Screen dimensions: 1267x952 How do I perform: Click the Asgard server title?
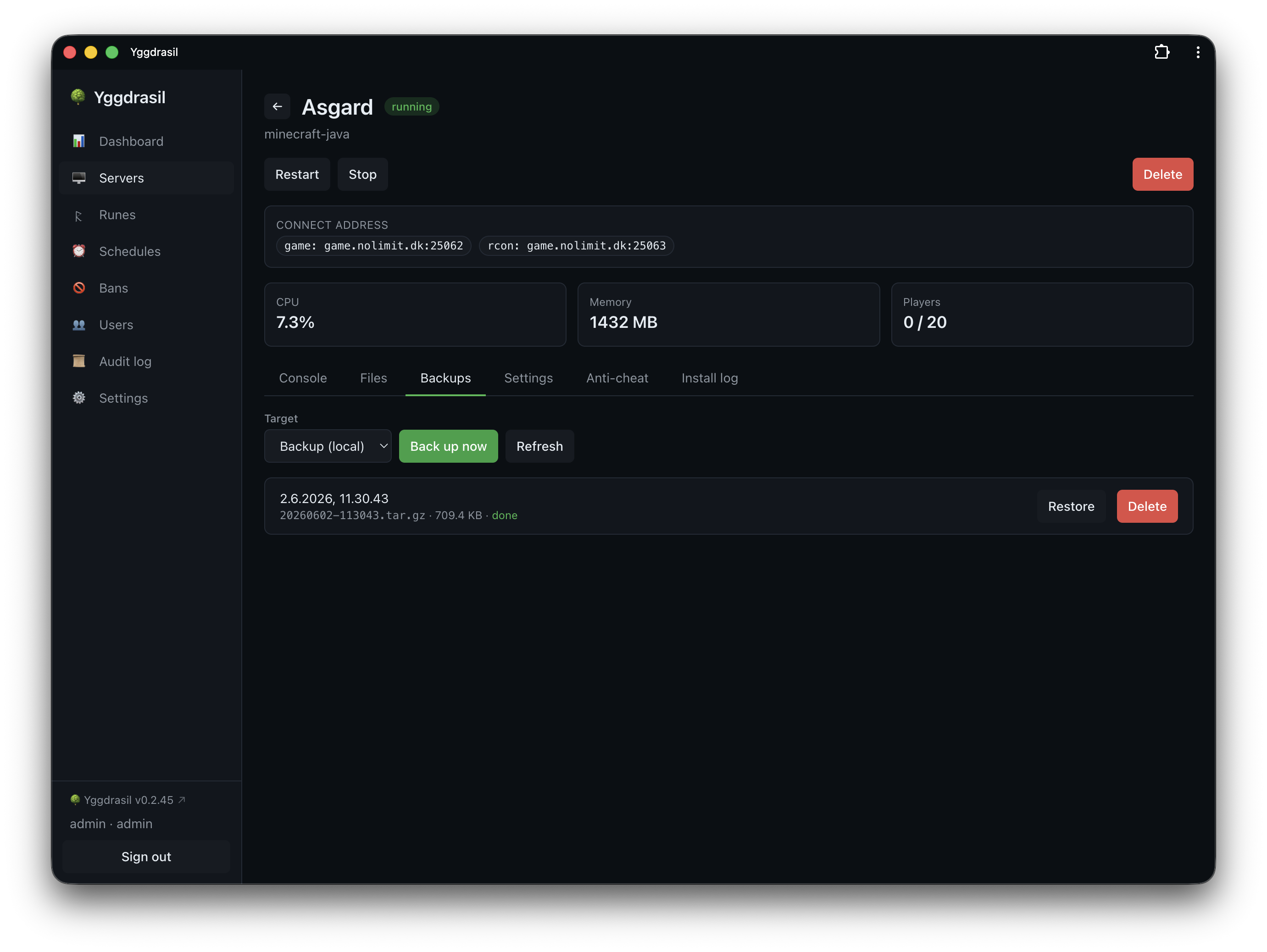[337, 107]
